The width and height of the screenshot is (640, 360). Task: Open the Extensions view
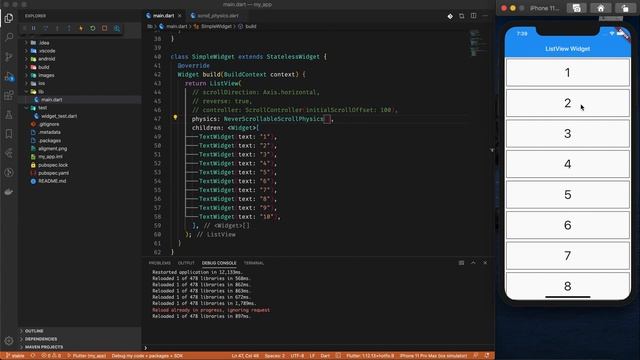tap(9, 96)
